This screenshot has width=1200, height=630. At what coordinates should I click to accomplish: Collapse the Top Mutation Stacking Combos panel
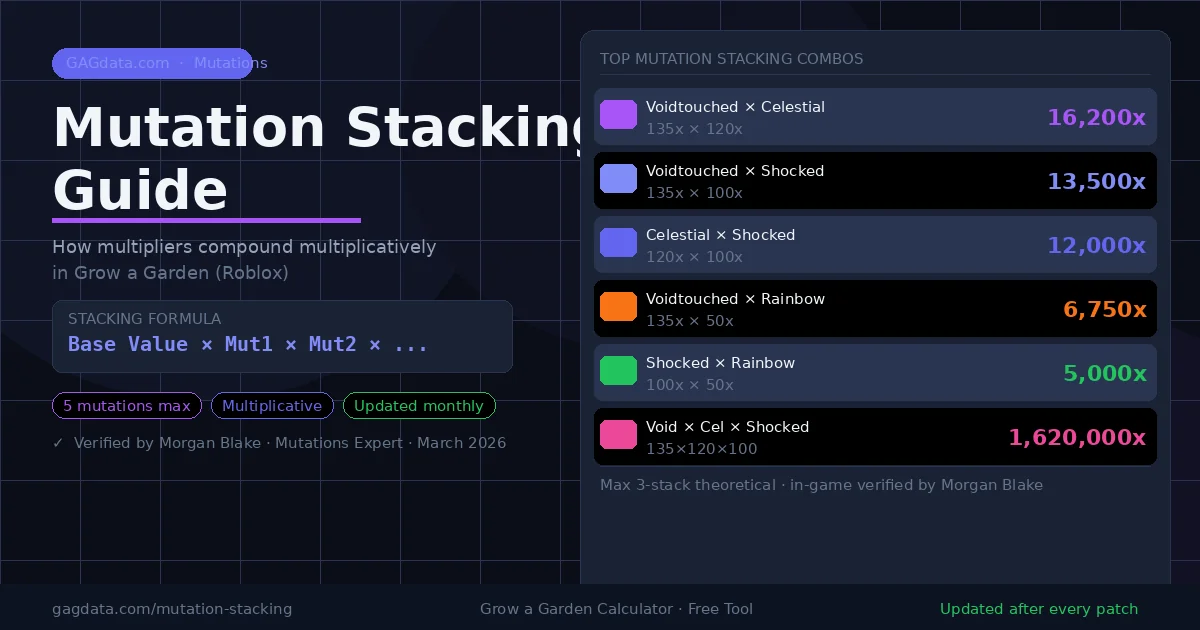tap(731, 59)
